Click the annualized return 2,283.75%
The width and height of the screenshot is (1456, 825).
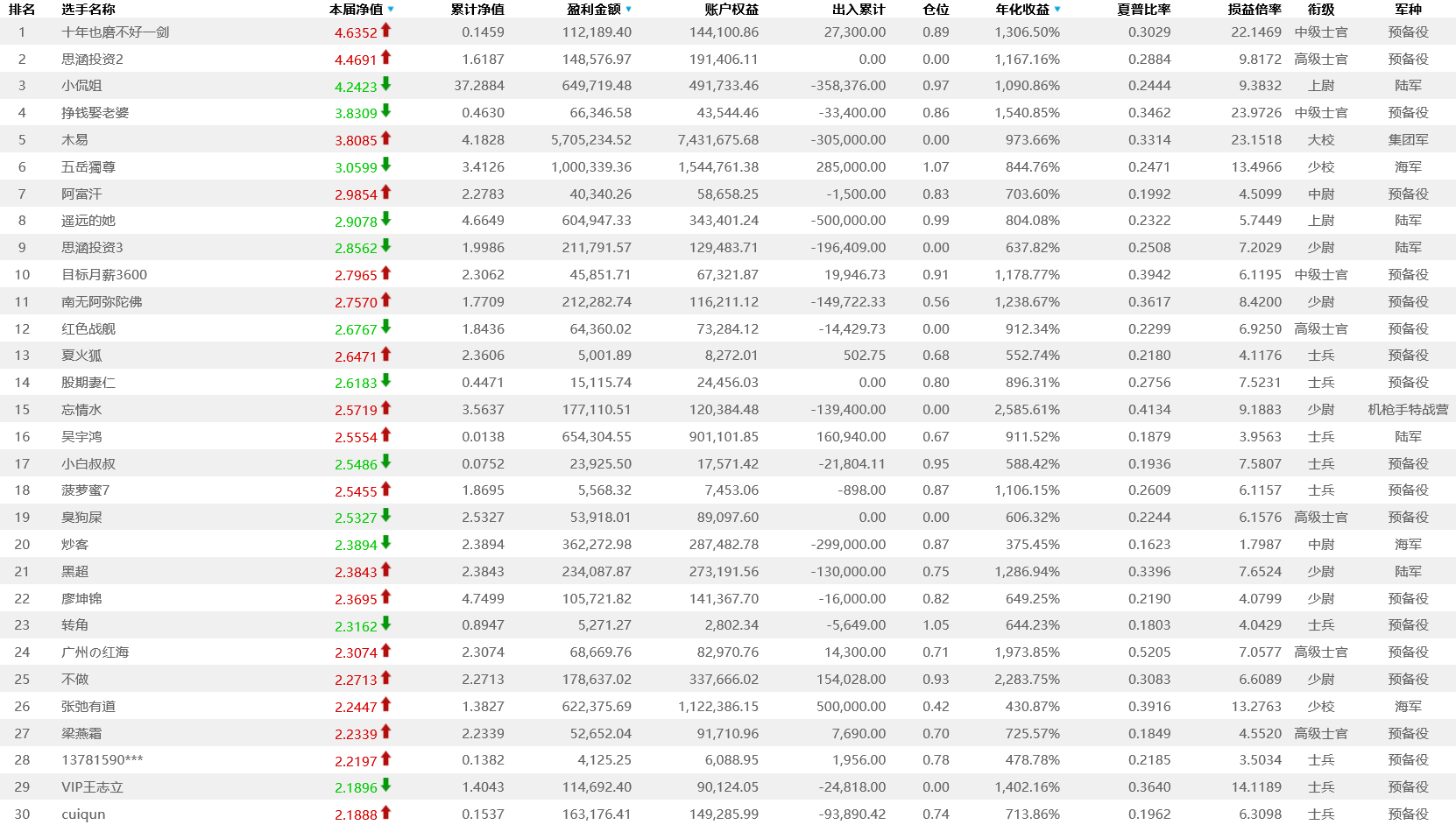click(x=1027, y=680)
